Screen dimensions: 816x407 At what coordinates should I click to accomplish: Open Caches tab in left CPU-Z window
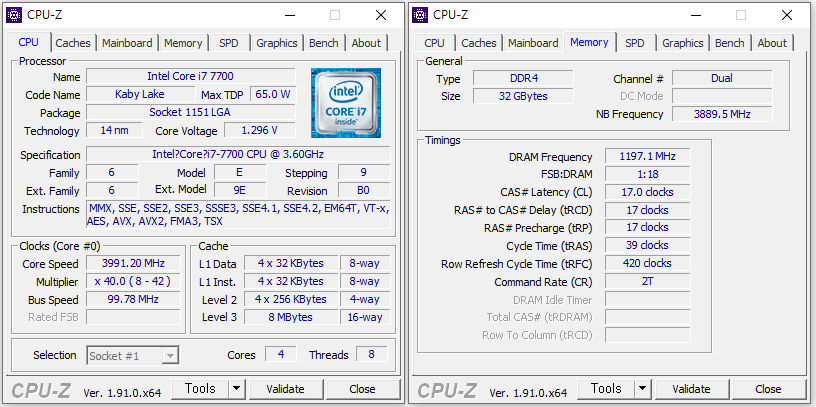click(x=73, y=43)
